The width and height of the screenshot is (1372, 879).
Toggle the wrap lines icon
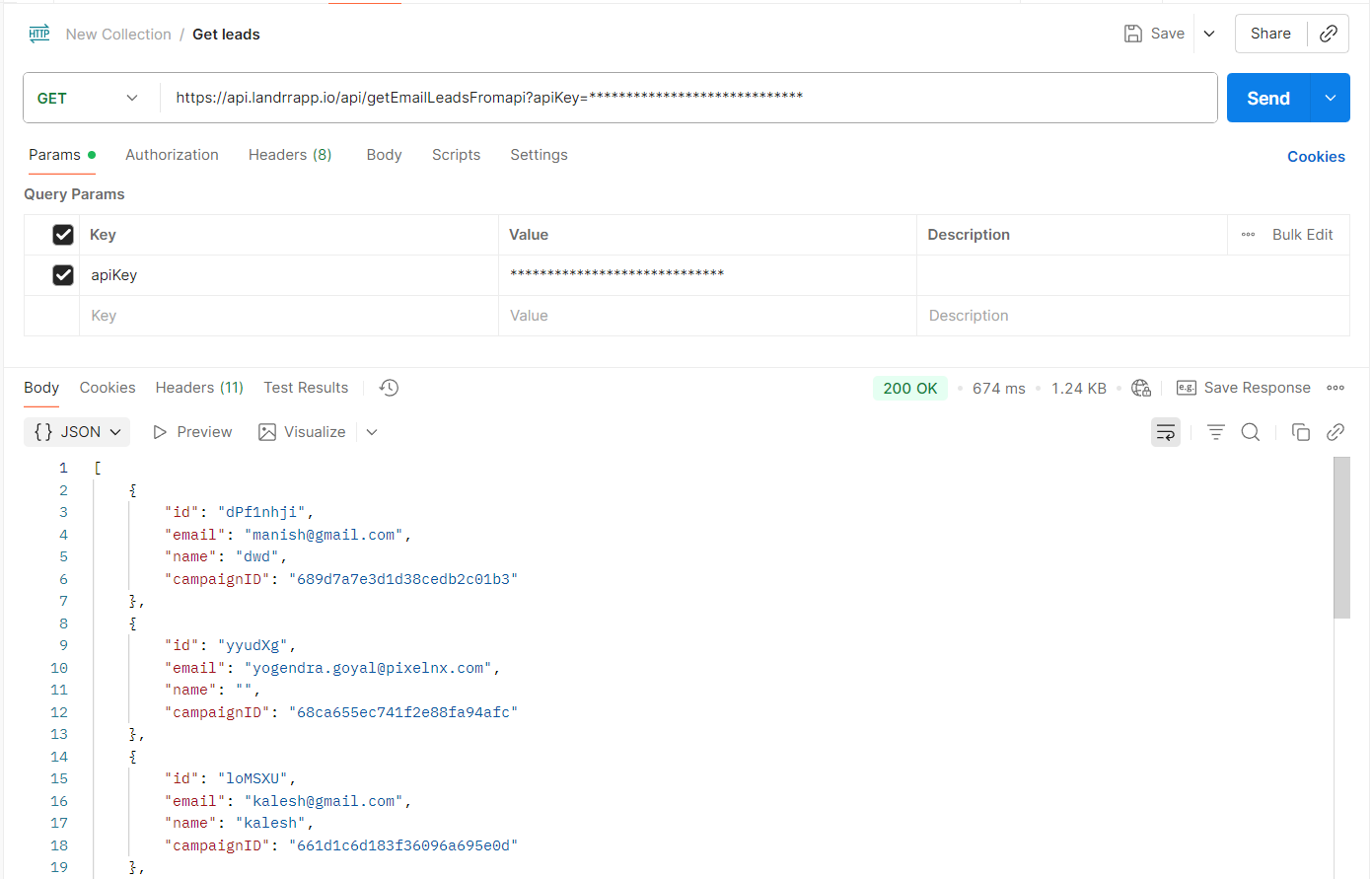[1166, 432]
